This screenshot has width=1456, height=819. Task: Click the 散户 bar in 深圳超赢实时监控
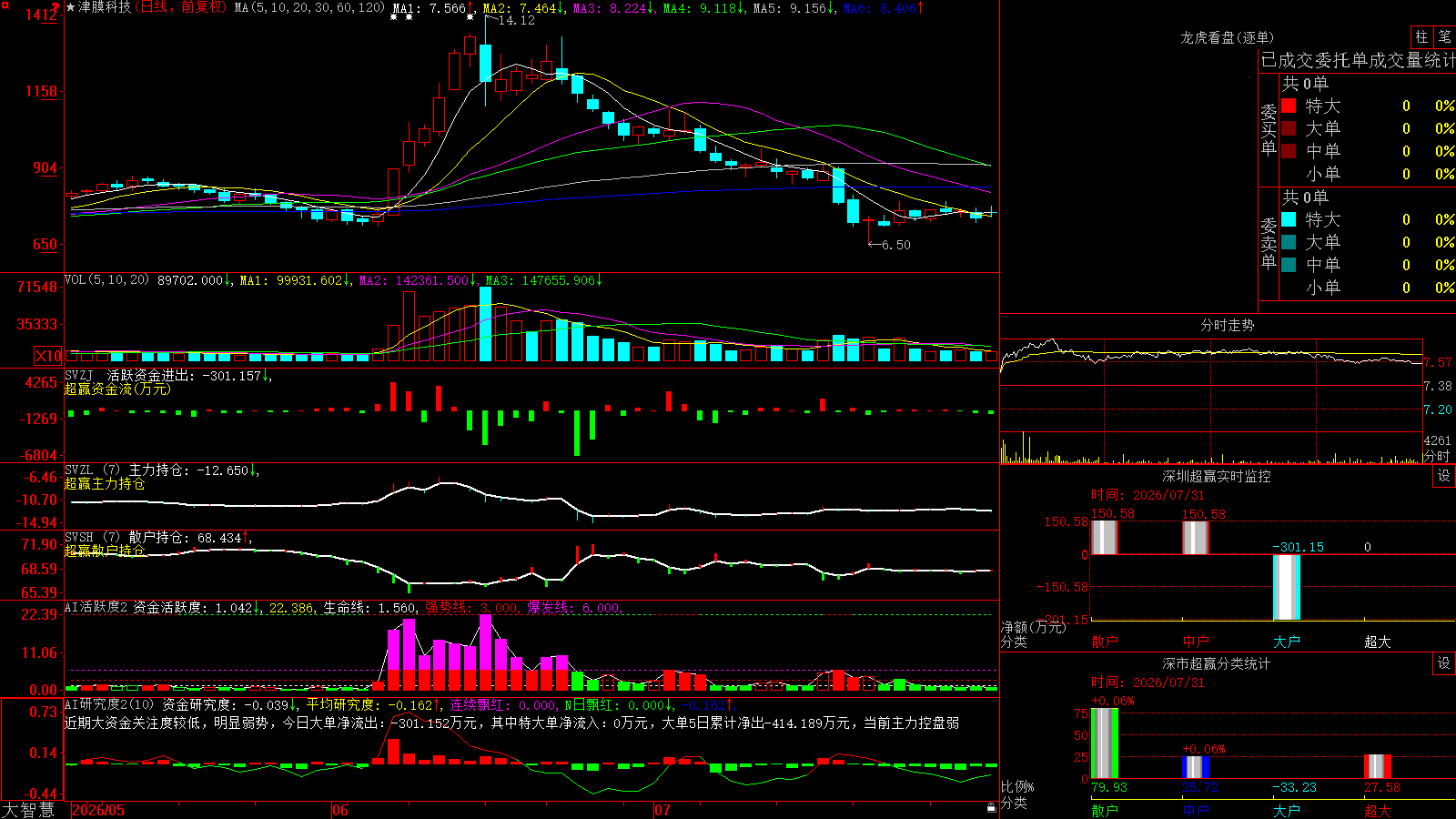click(x=1105, y=537)
